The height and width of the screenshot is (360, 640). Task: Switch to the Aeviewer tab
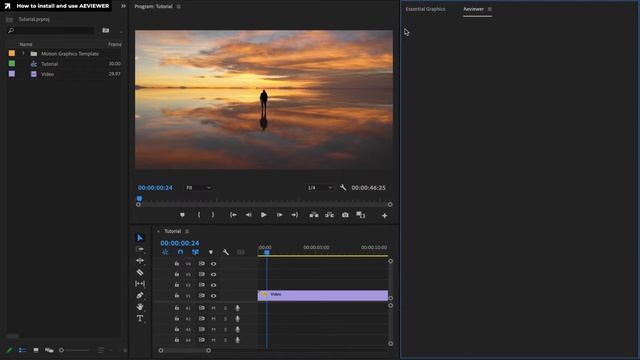[x=473, y=9]
